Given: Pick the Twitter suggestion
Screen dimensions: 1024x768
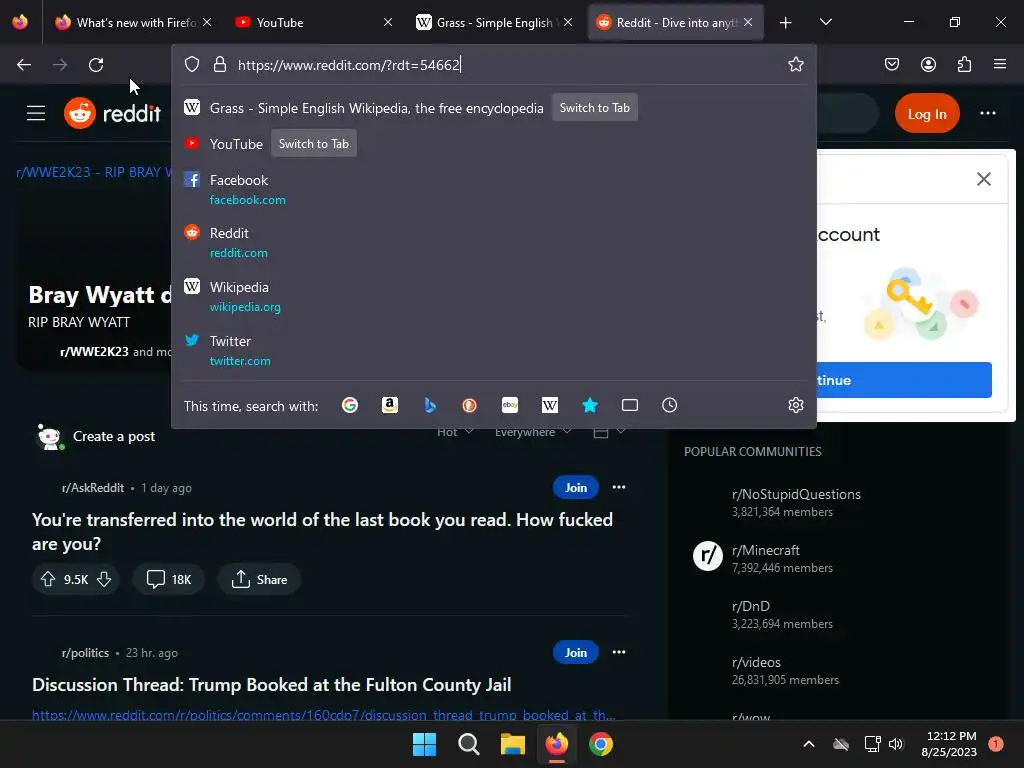Looking at the screenshot, I should (494, 350).
